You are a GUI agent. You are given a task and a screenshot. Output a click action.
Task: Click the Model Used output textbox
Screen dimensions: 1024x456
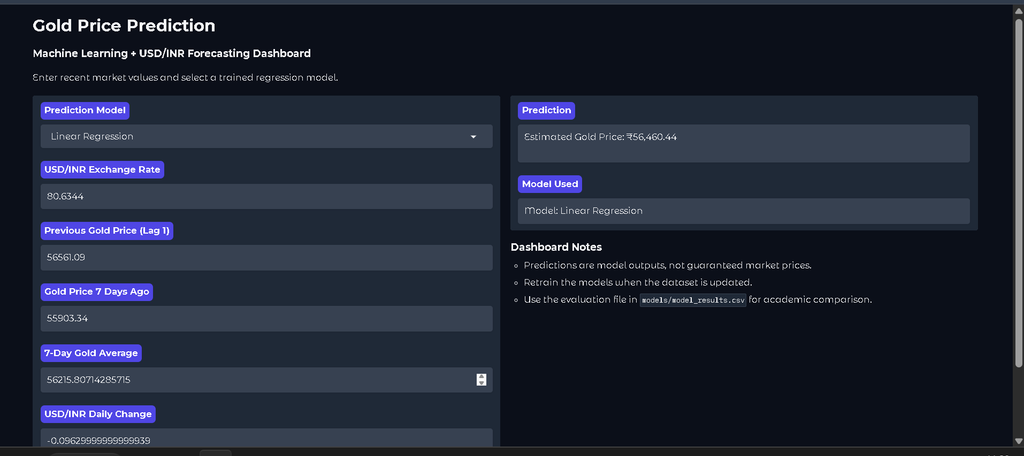(744, 211)
